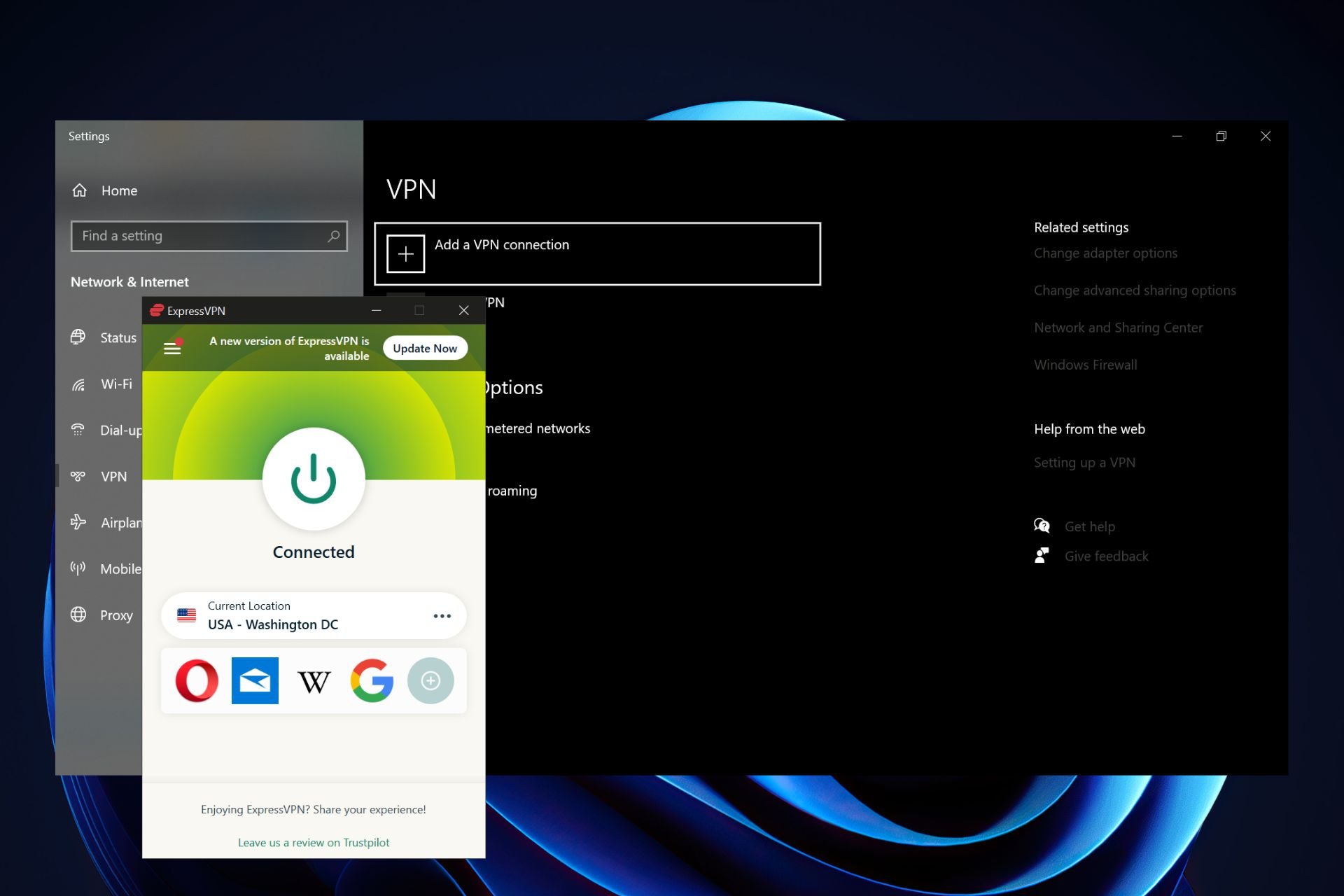This screenshot has height=896, width=1344.
Task: Click Related settings heading
Action: (1081, 227)
